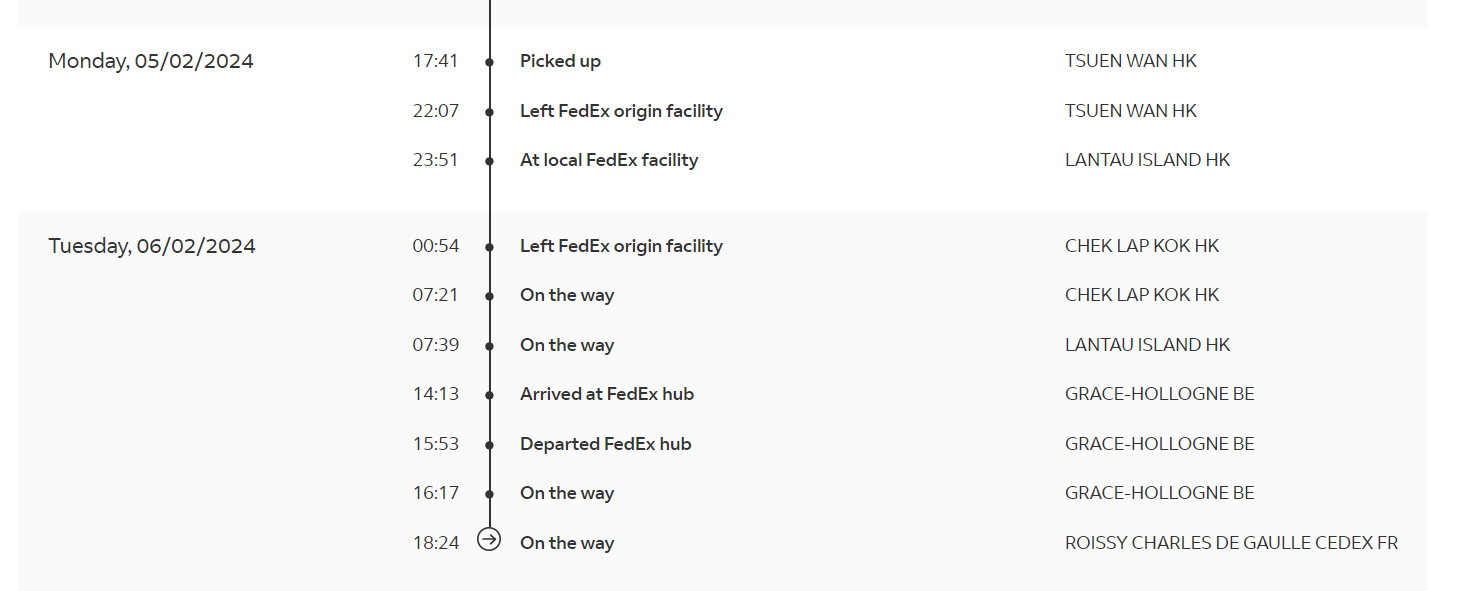This screenshot has width=1462, height=591.
Task: Select At local FedEx facility status
Action: 609,160
